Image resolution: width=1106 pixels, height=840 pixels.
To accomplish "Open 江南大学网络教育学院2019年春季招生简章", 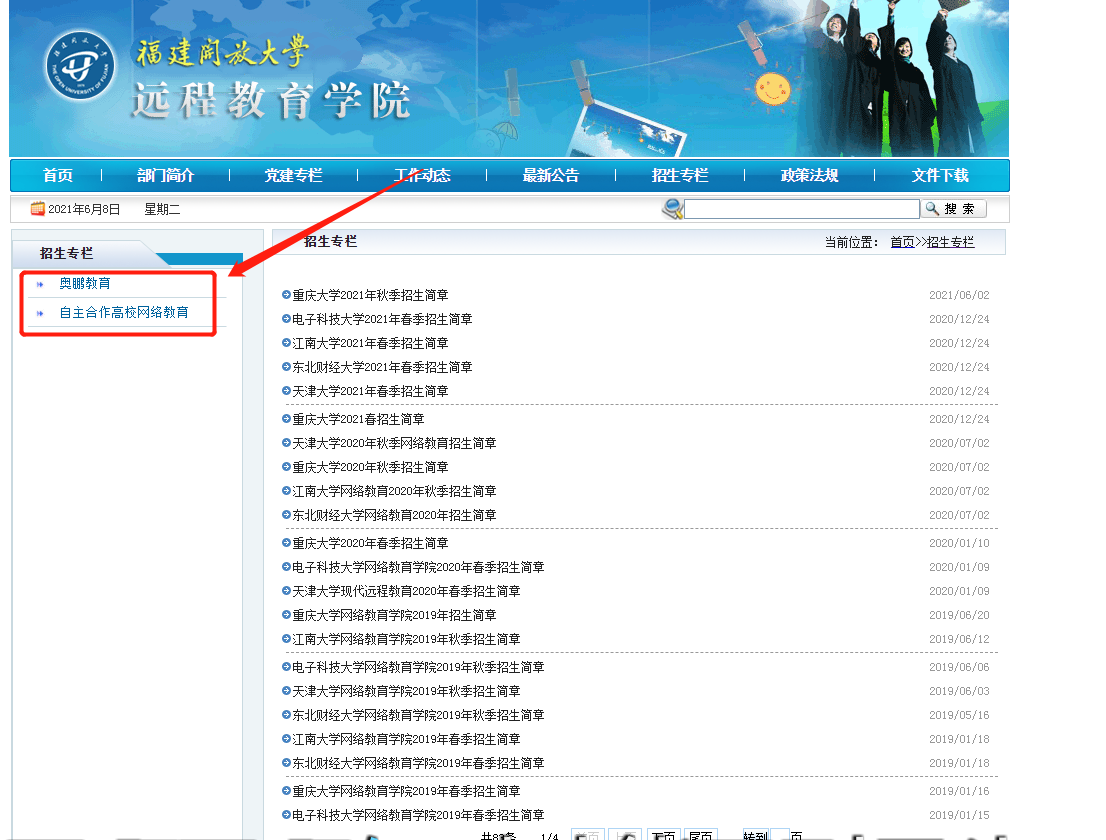I will tap(406, 739).
